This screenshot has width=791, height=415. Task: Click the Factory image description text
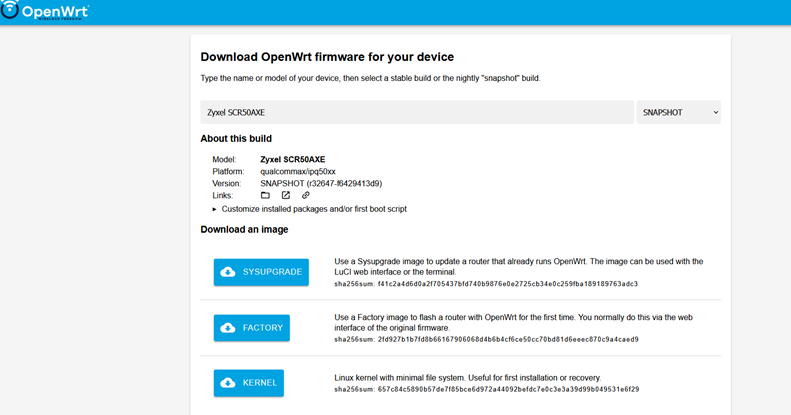[514, 323]
